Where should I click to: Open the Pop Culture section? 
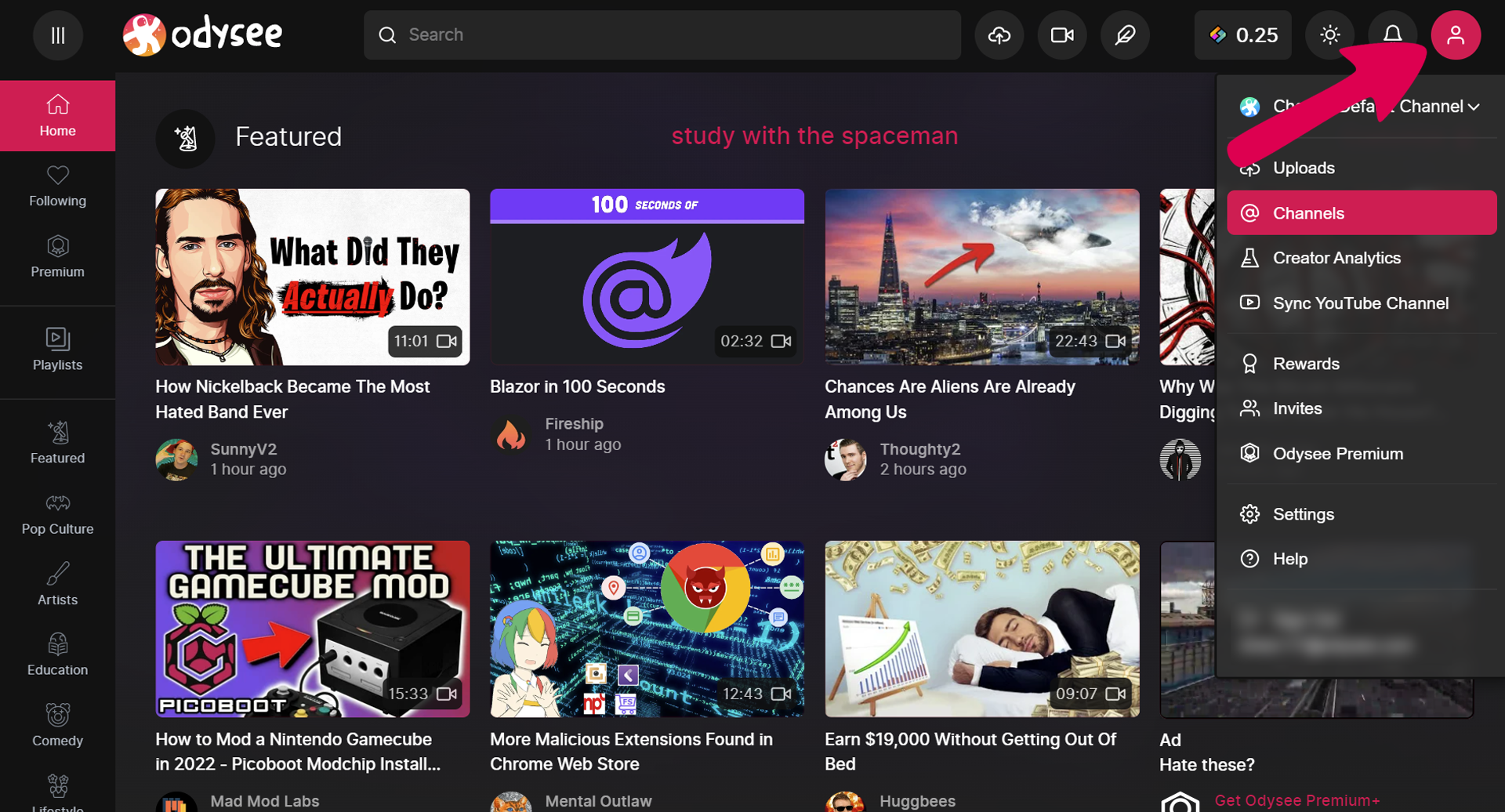[x=57, y=513]
